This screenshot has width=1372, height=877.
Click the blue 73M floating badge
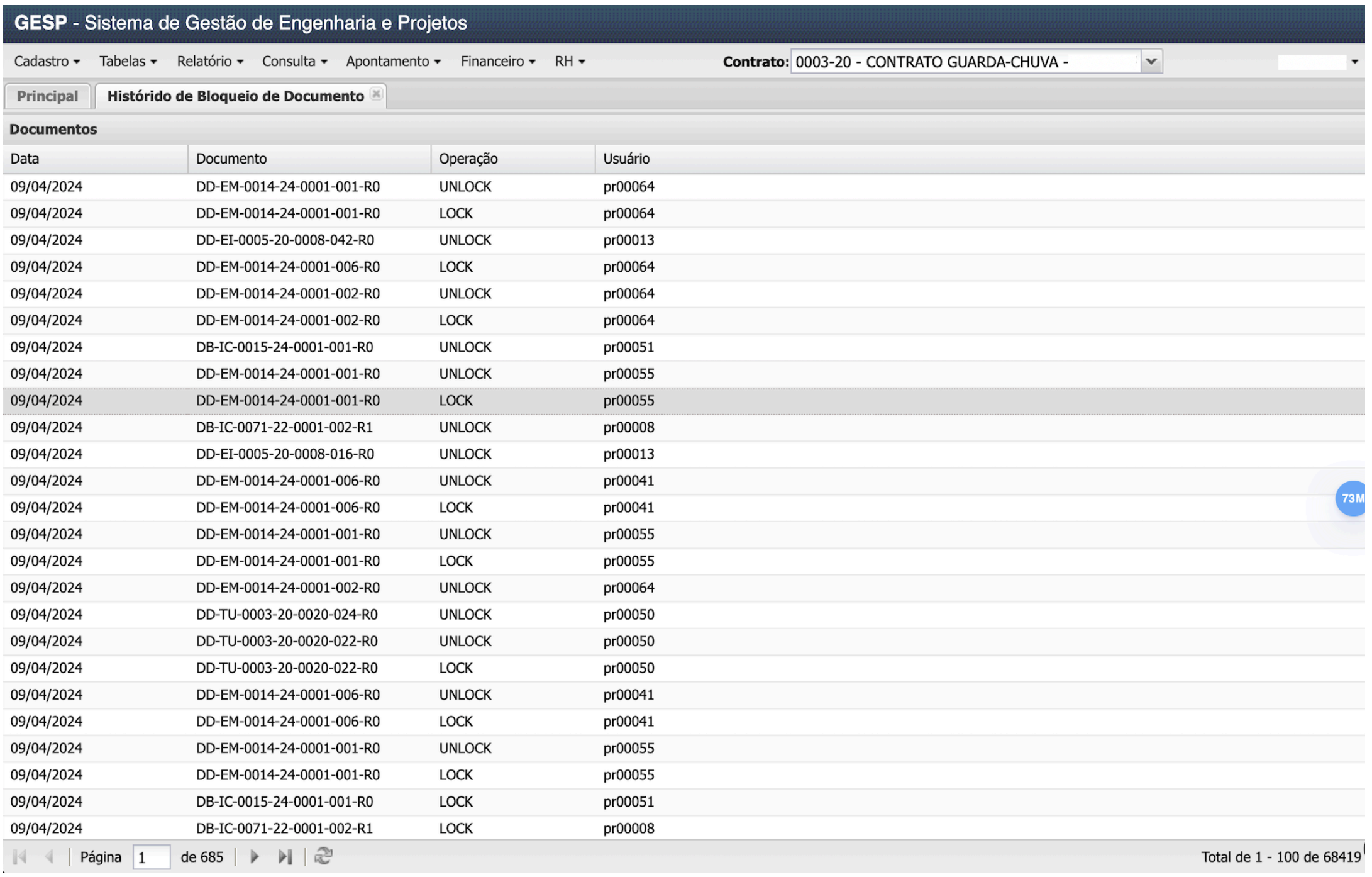point(1351,498)
